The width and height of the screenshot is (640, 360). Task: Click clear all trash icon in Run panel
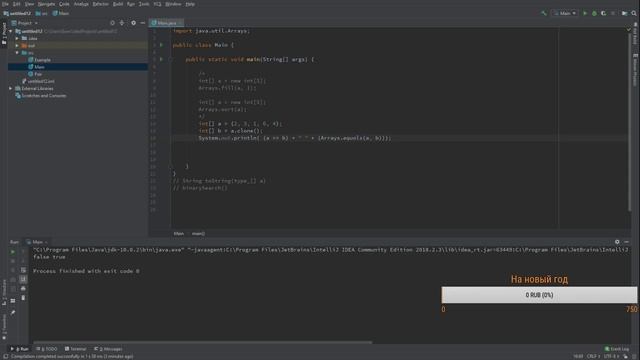(x=23, y=298)
